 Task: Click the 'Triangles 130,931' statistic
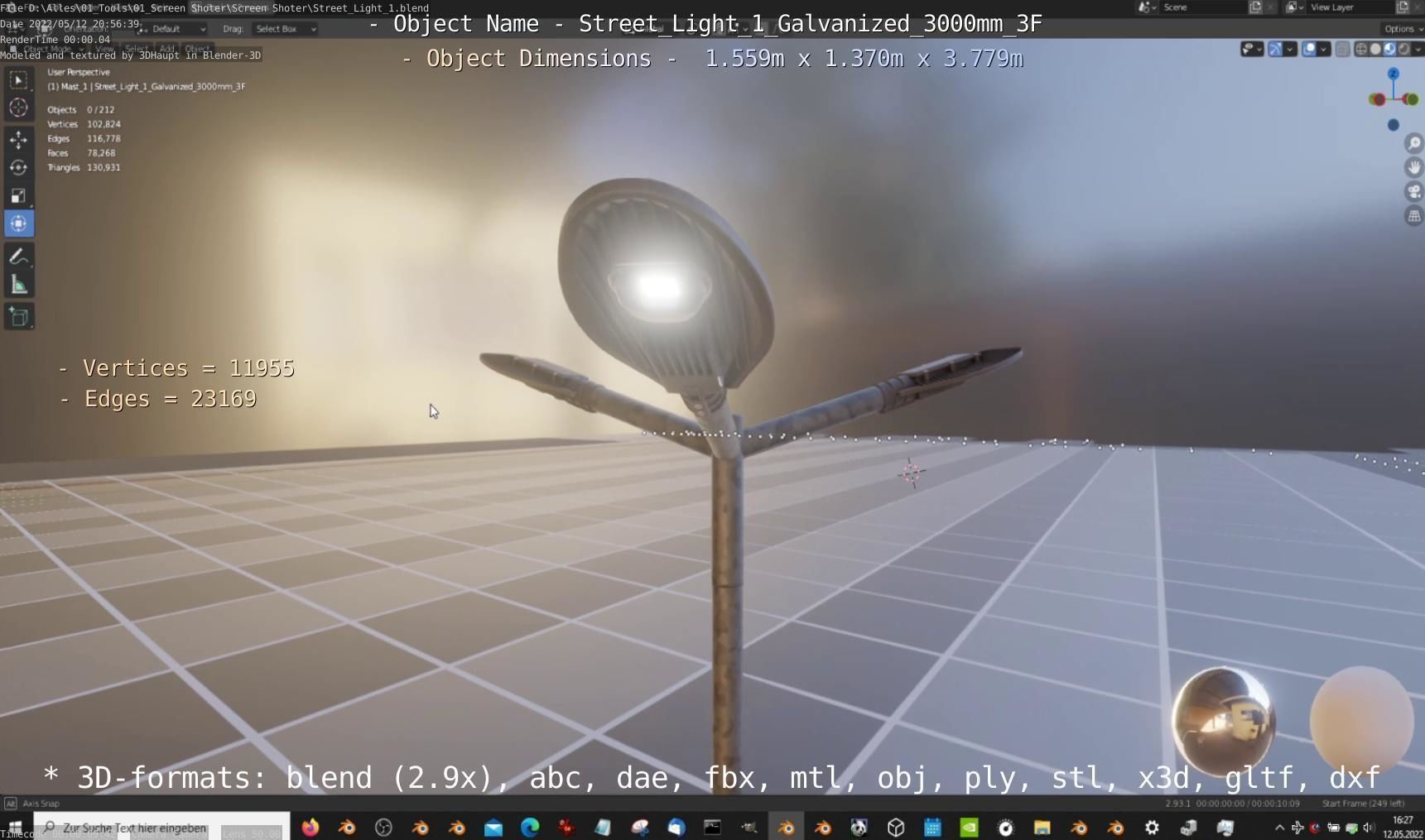(x=84, y=167)
